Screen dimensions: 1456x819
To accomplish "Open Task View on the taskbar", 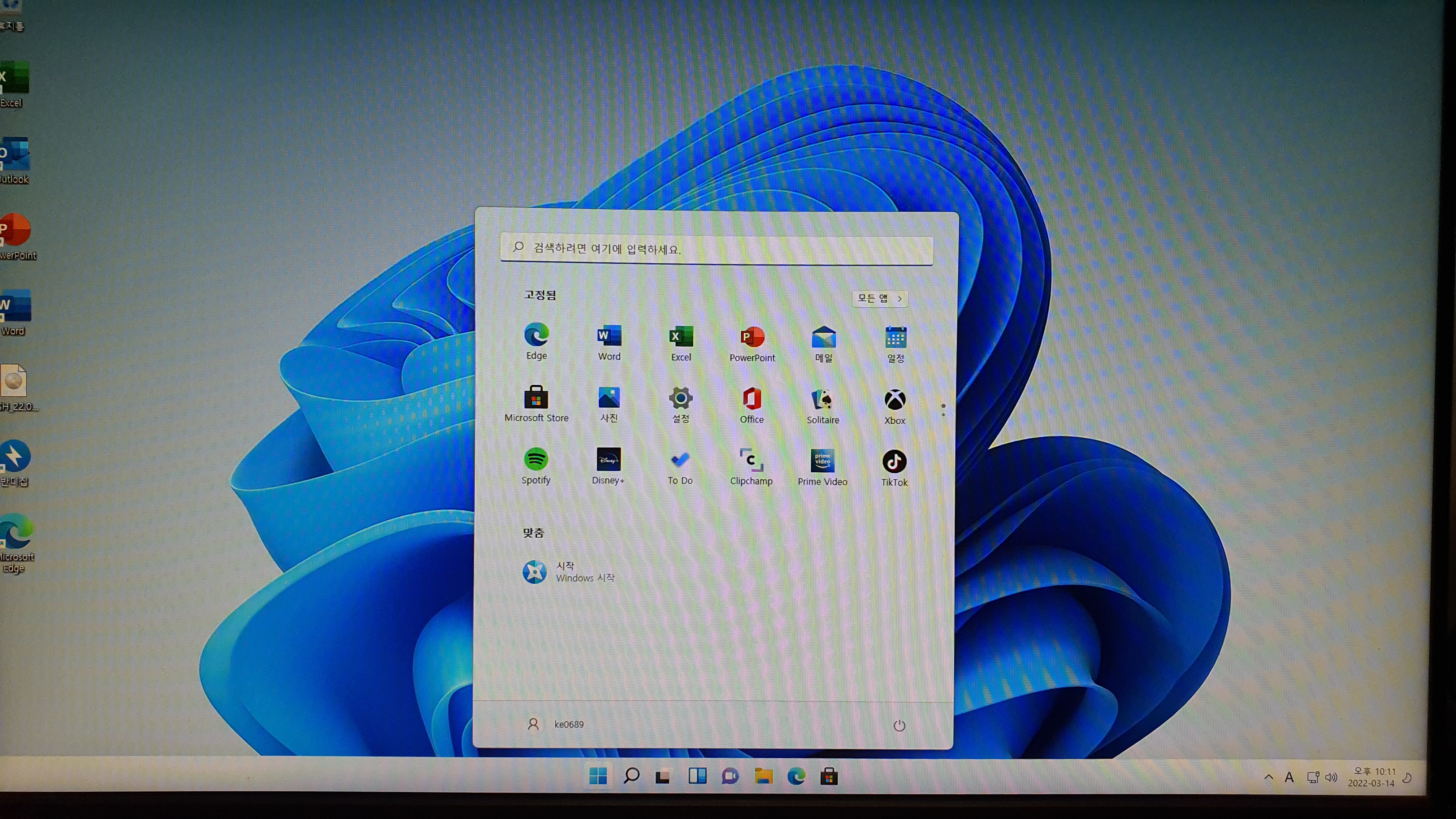I will coord(663,777).
